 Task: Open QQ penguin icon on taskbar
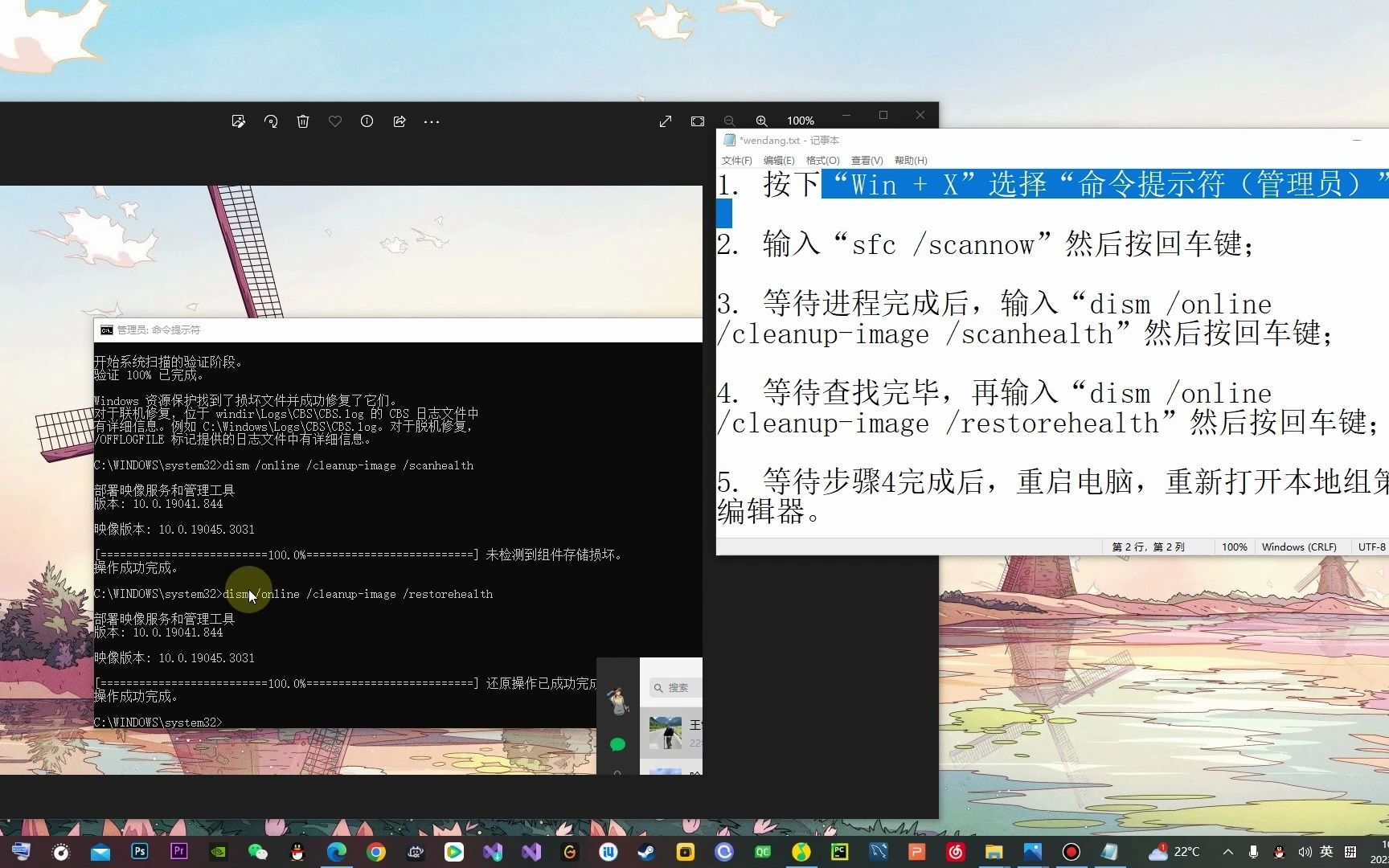click(x=297, y=852)
